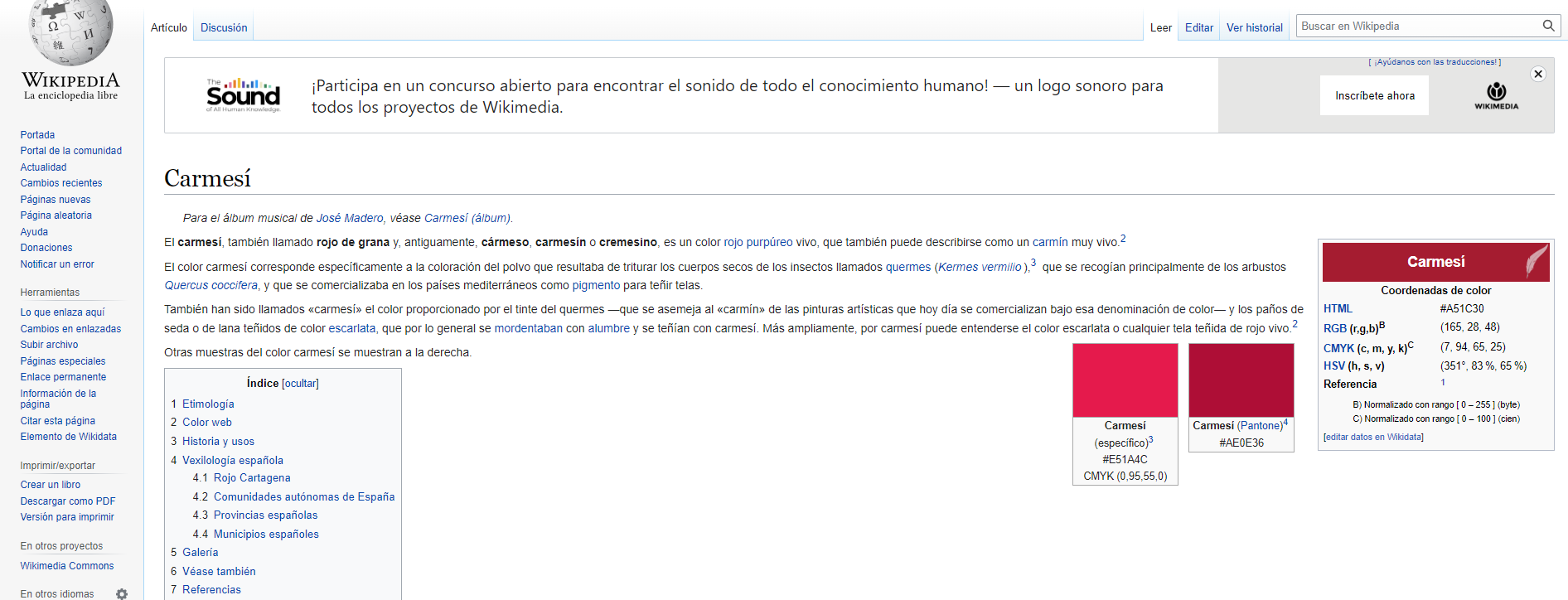
Task: Click the dark Carmesí Pantone color swatch
Action: click(1241, 380)
